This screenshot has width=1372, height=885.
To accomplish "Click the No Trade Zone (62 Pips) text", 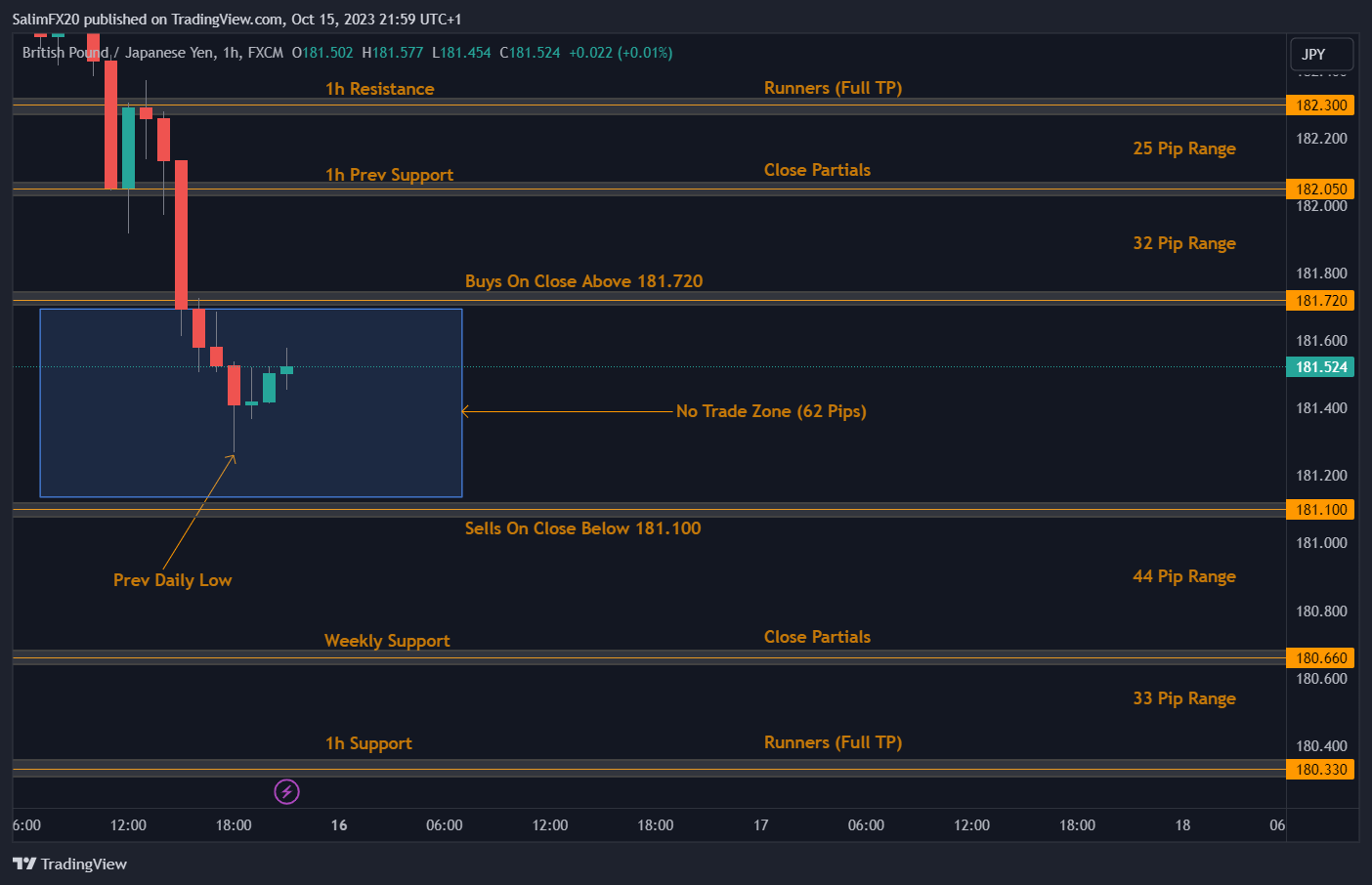I will 771,411.
